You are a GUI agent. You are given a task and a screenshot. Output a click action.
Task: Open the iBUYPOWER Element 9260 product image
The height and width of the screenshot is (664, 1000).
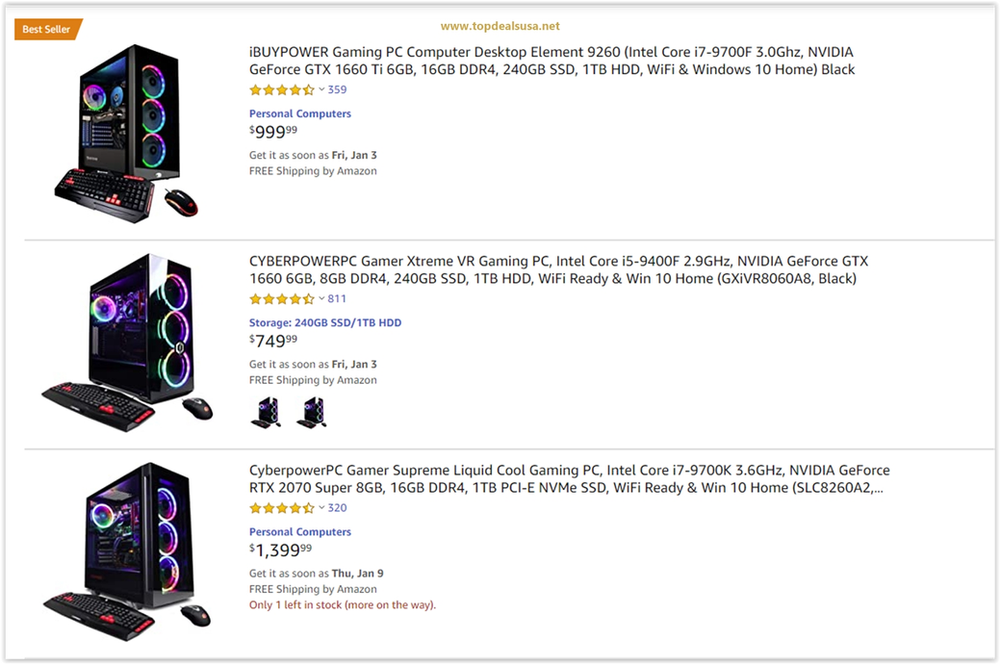[x=127, y=130]
